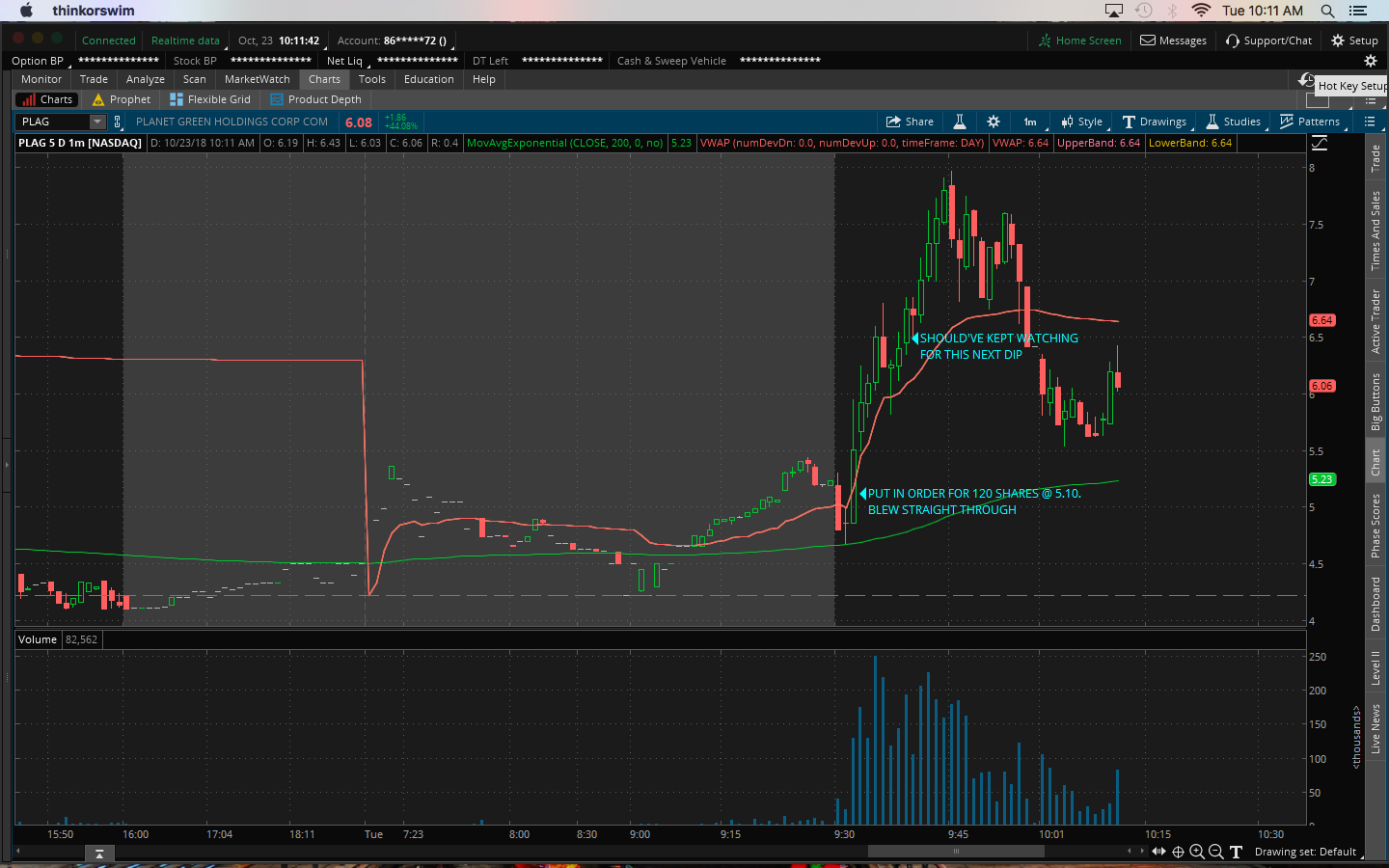Open the Help main tab
Screen dimensions: 1389x868
coord(484,79)
